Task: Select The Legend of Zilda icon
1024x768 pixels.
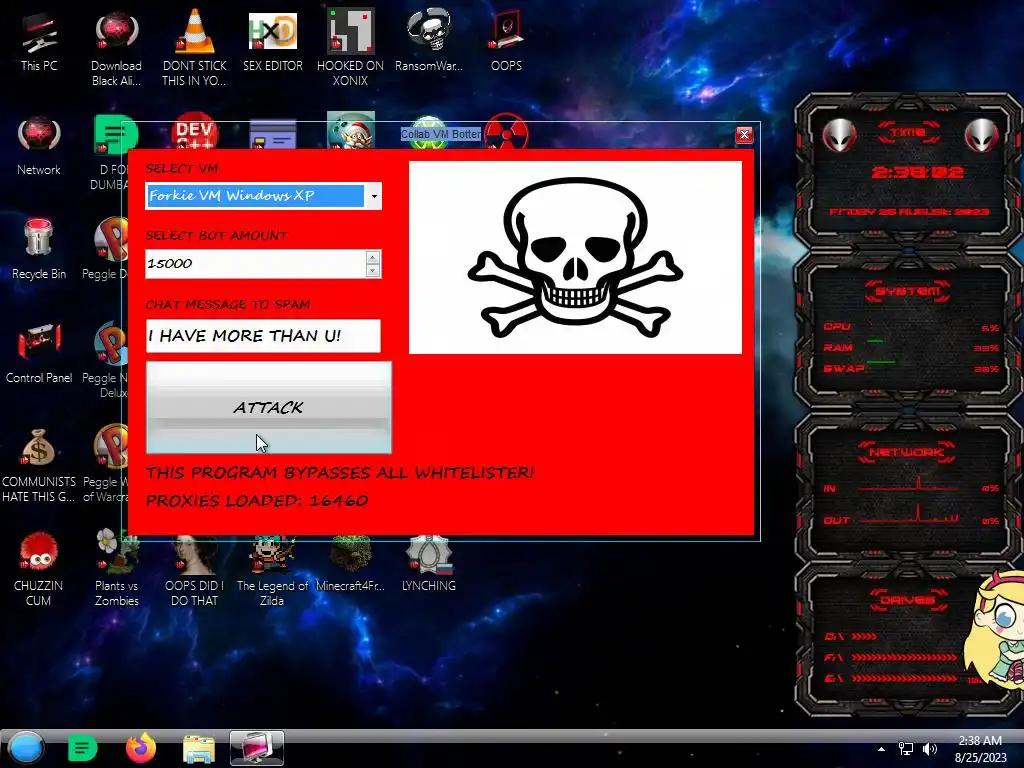Action: (x=272, y=571)
